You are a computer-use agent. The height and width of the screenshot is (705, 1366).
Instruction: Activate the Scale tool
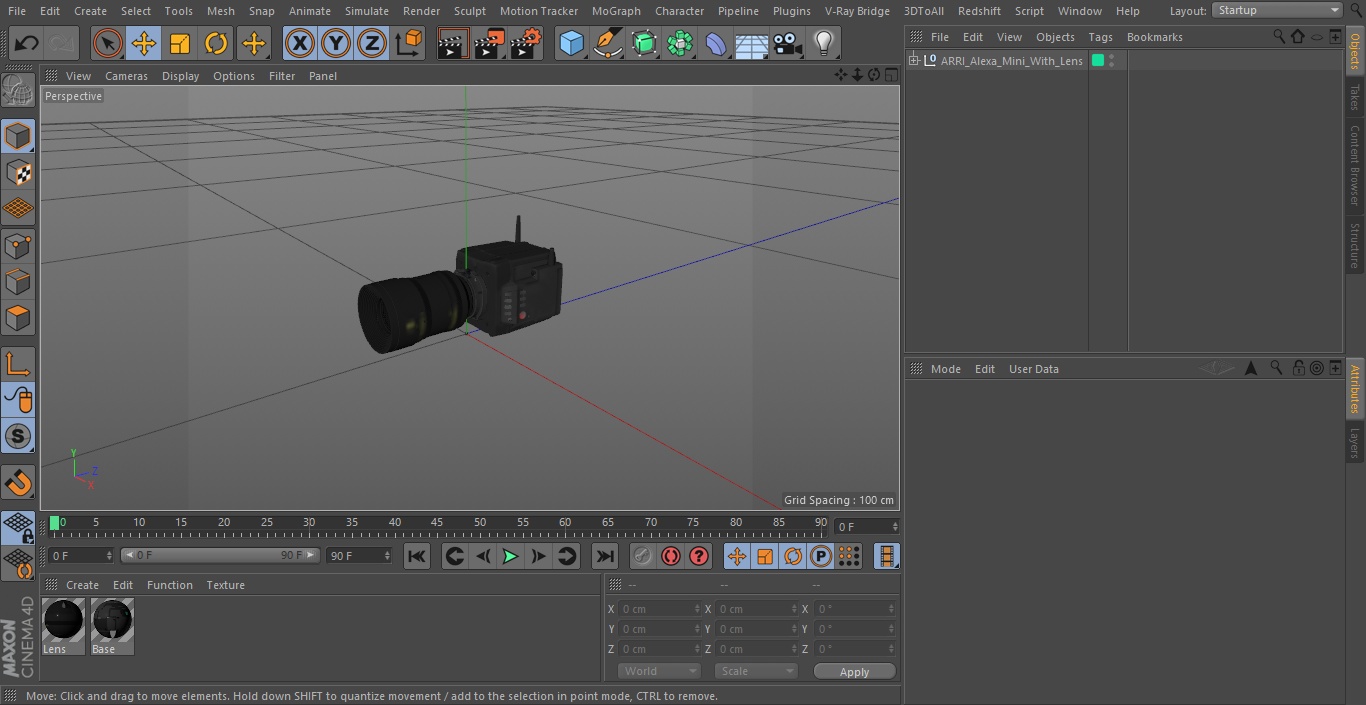click(180, 43)
